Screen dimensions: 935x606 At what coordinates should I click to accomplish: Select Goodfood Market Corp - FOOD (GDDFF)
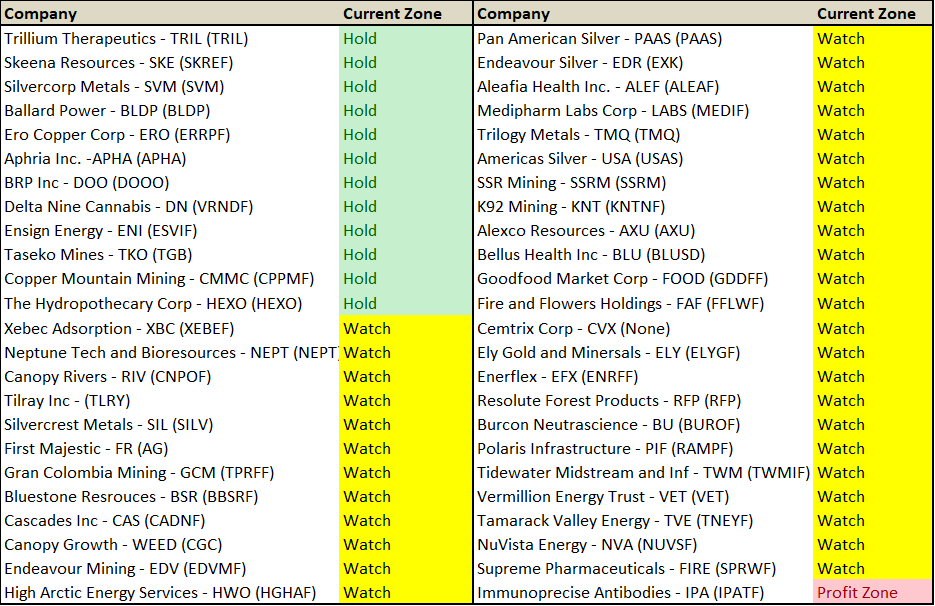click(643, 279)
